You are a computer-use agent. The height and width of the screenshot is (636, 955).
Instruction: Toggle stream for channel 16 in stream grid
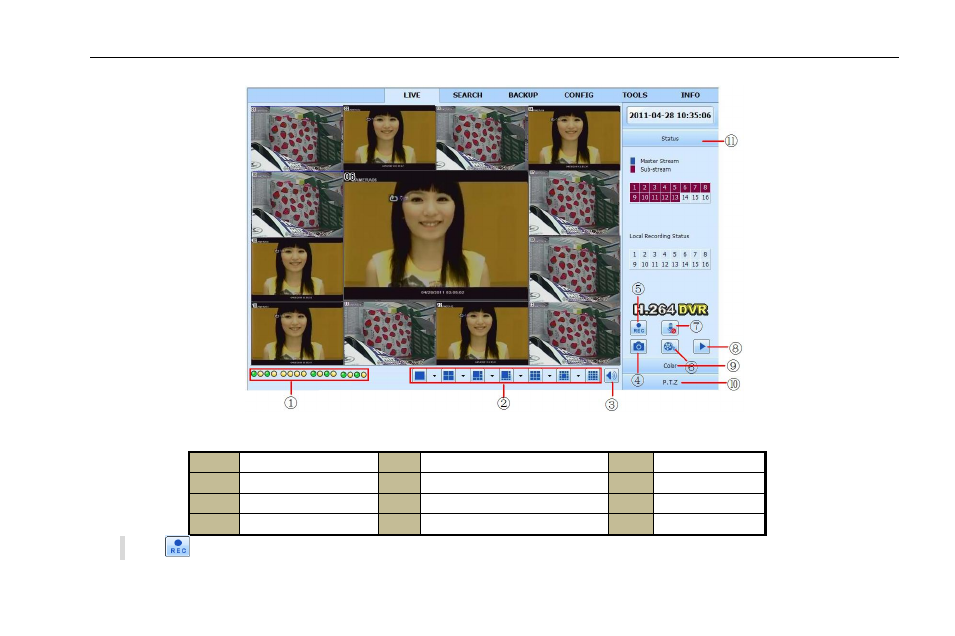tap(705, 197)
